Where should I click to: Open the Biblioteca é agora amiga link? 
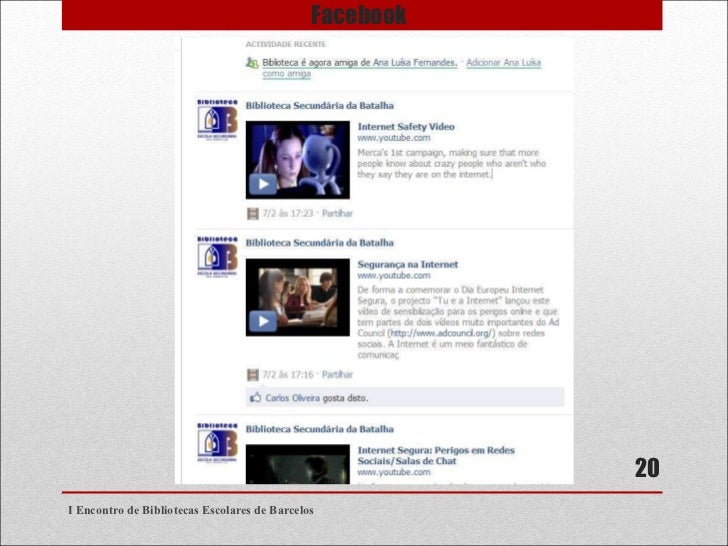(x=360, y=63)
